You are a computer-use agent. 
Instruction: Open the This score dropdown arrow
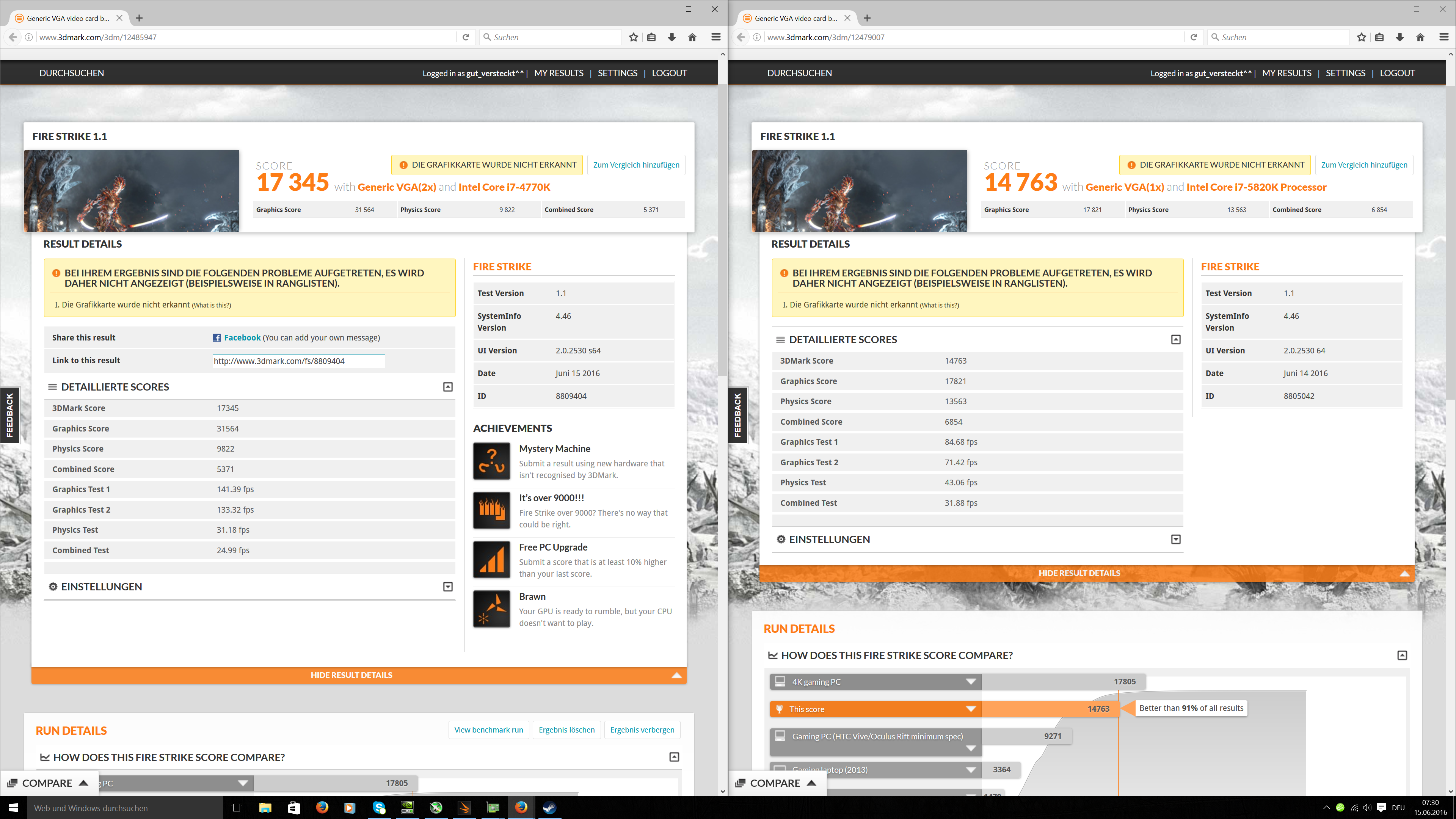(x=971, y=709)
